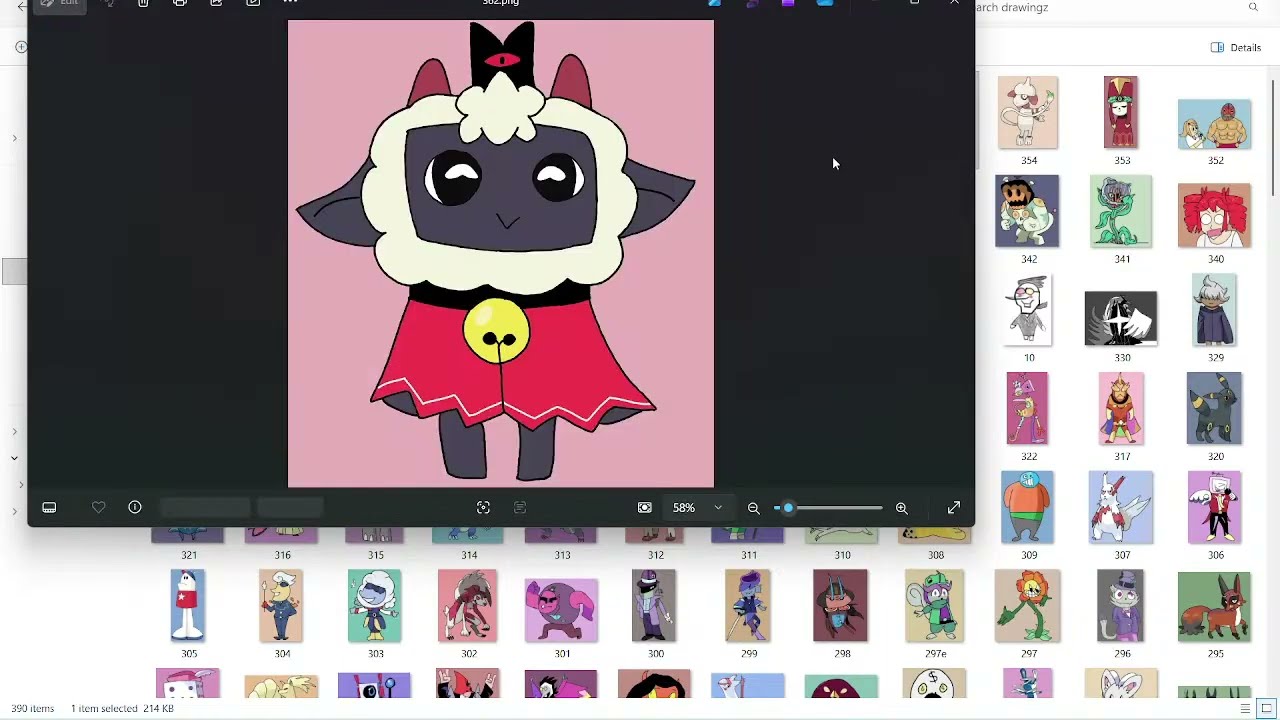Select thumbnail 329 in Explorer
Image resolution: width=1280 pixels, height=720 pixels.
click(1215, 310)
